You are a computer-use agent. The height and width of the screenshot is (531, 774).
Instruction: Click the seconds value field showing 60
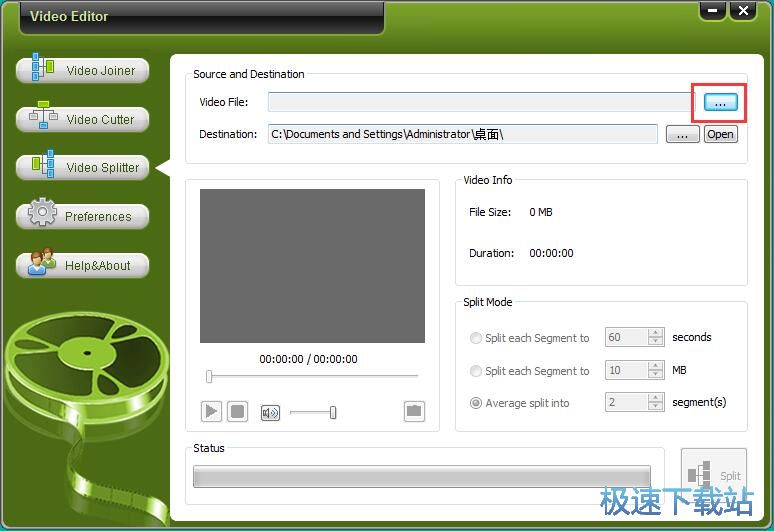click(626, 337)
